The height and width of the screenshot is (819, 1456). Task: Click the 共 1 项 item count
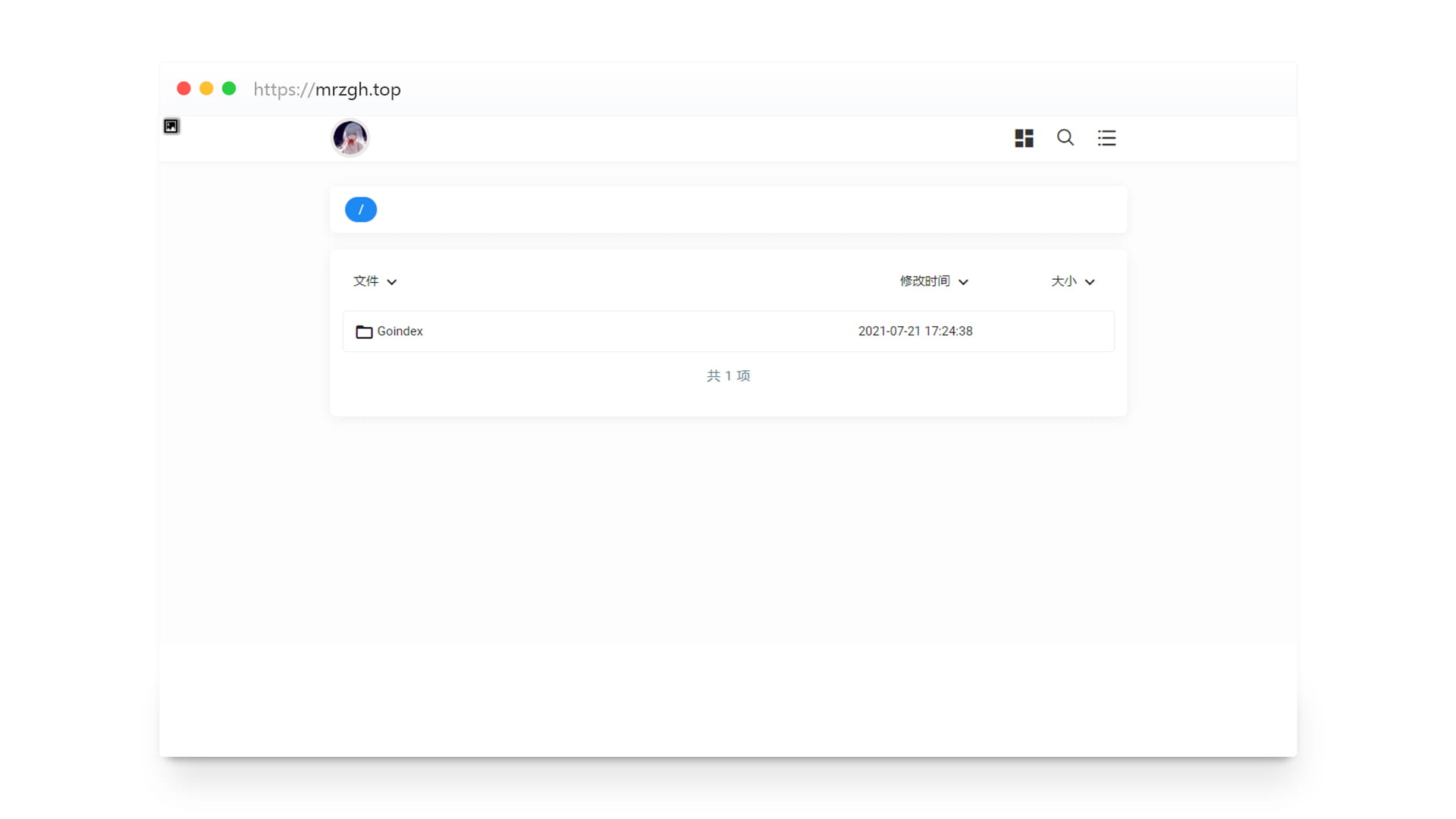[x=728, y=376]
